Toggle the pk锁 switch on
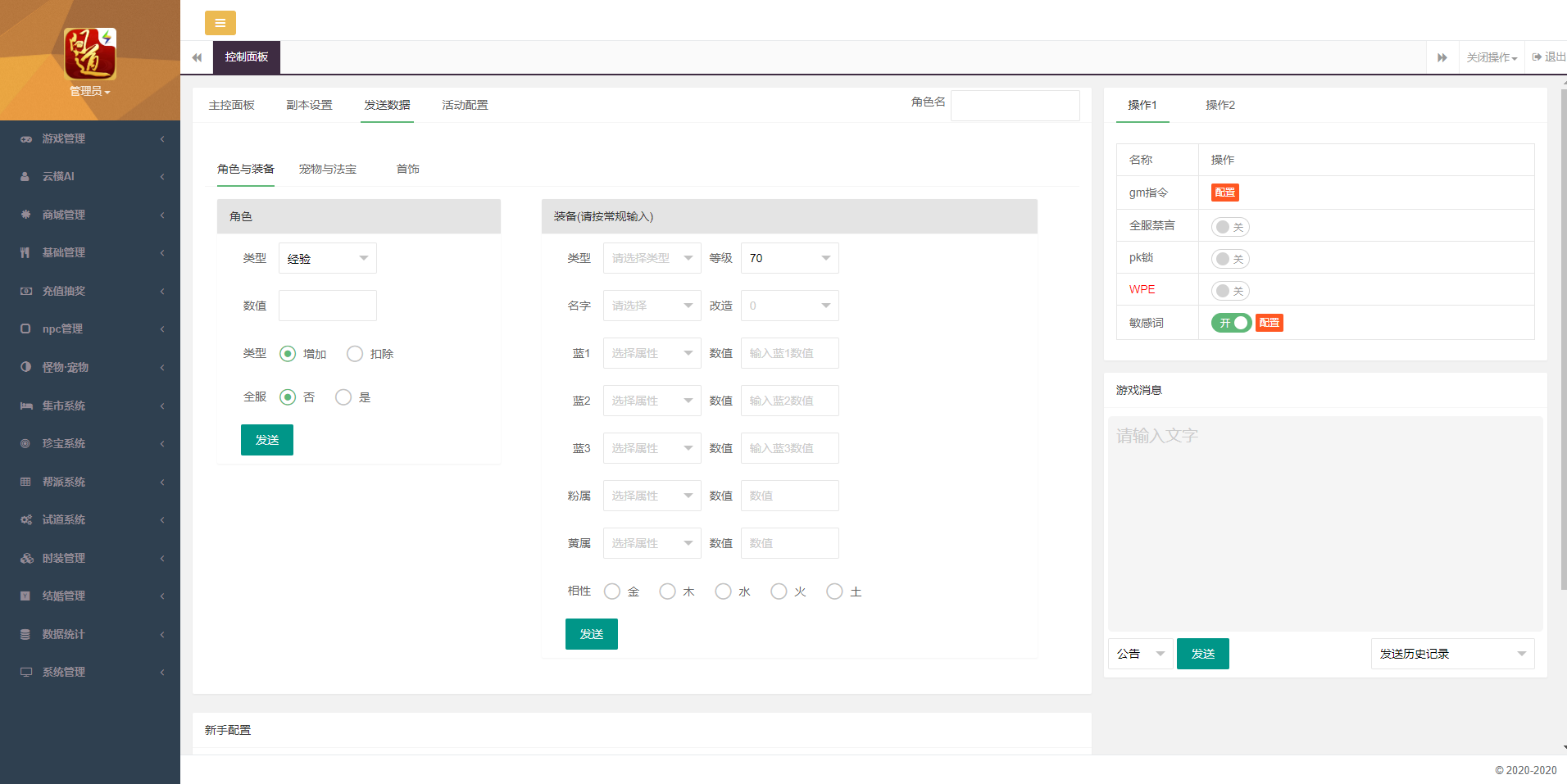This screenshot has width=1567, height=784. (x=1229, y=258)
